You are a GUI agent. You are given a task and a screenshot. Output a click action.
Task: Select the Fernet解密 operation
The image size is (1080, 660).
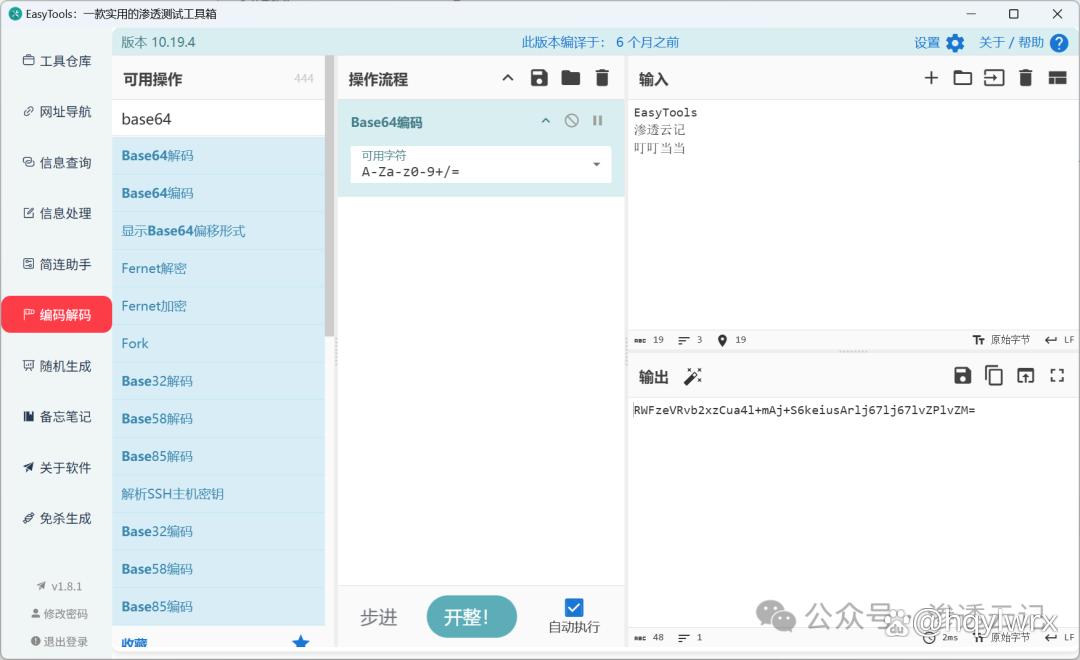pyautogui.click(x=218, y=268)
